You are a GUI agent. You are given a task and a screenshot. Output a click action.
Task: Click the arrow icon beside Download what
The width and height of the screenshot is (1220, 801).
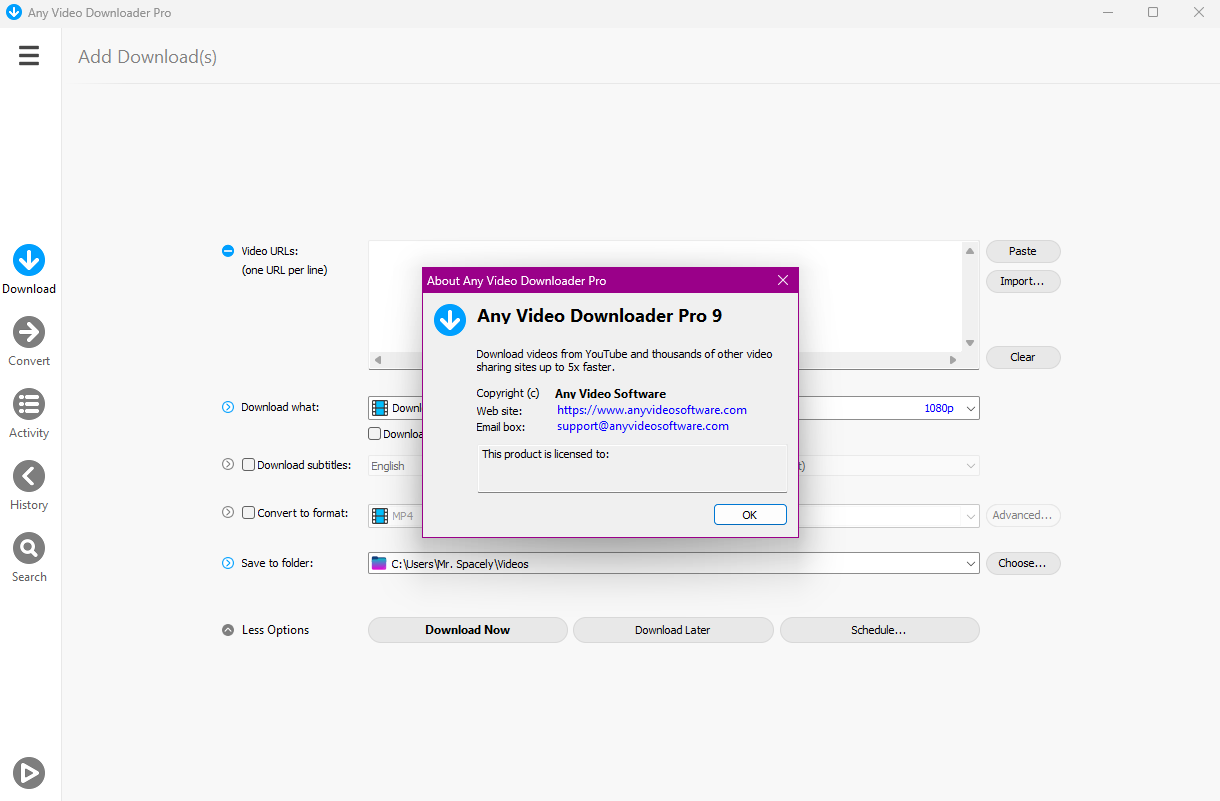coord(227,407)
